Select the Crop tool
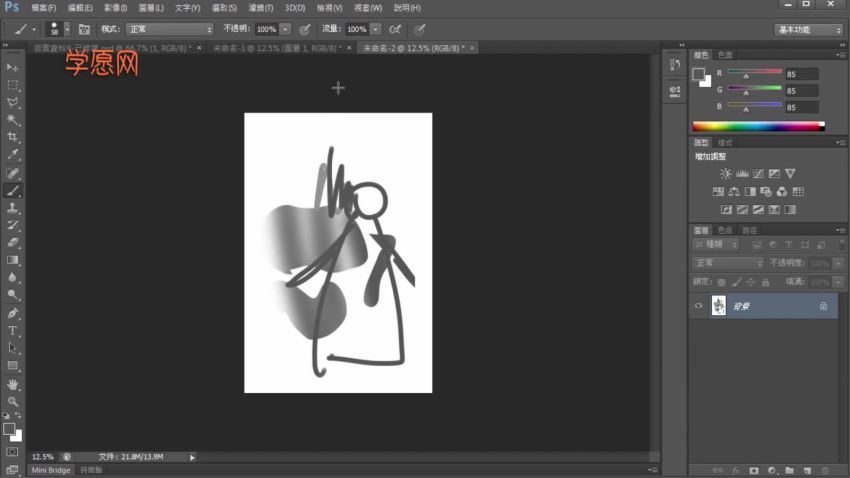 click(12, 137)
